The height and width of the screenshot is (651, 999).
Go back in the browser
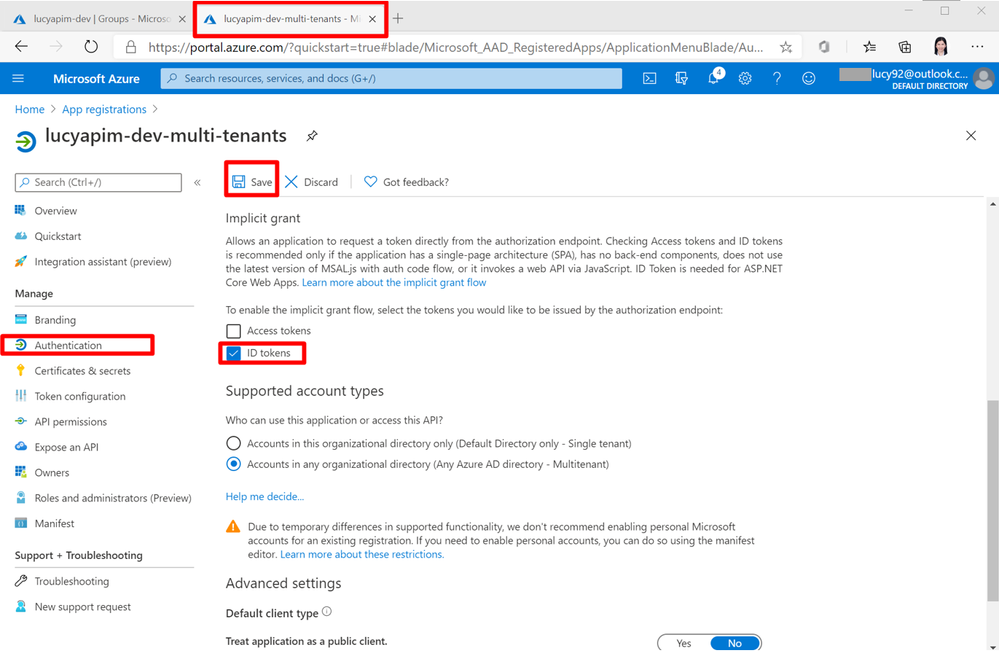(22, 46)
